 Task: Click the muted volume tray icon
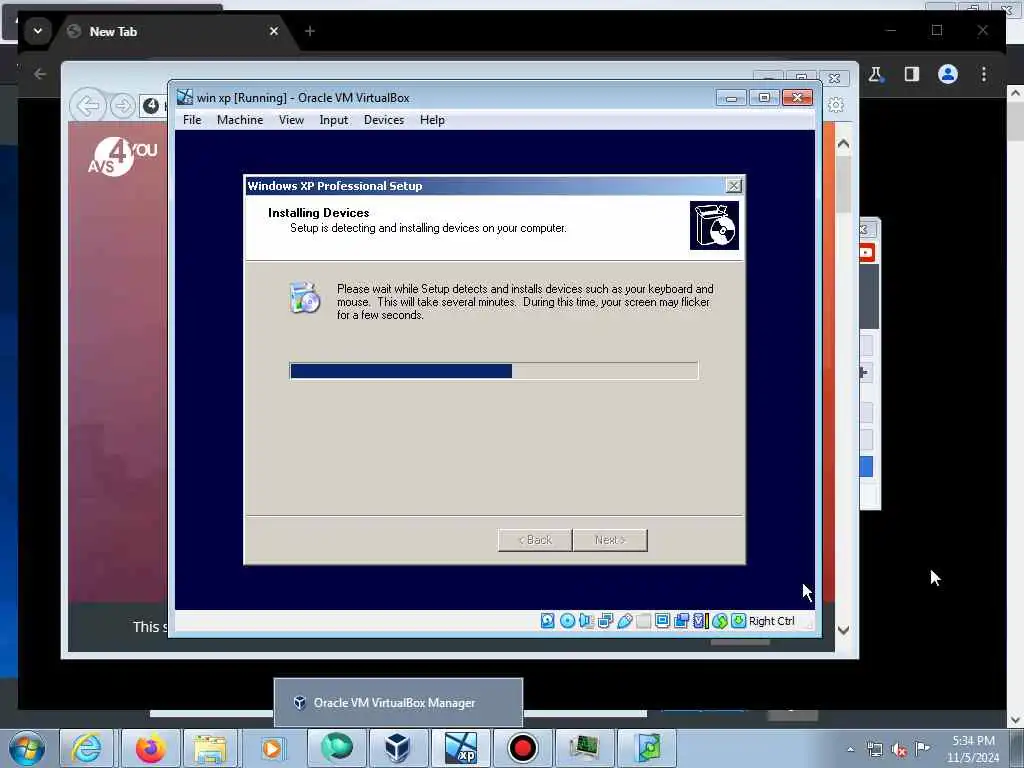(x=899, y=750)
